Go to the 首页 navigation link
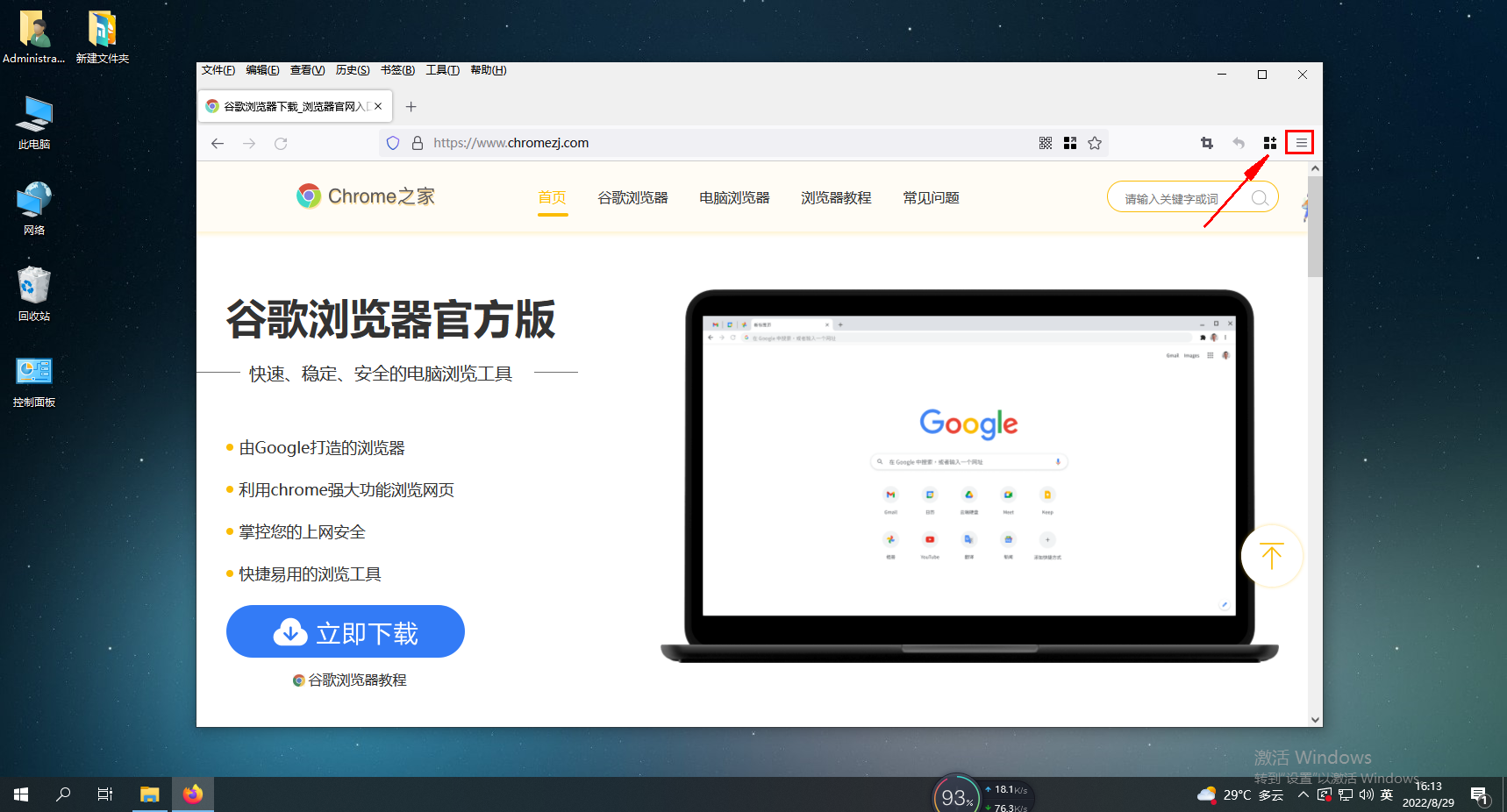Image resolution: width=1507 pixels, height=812 pixels. 552,198
